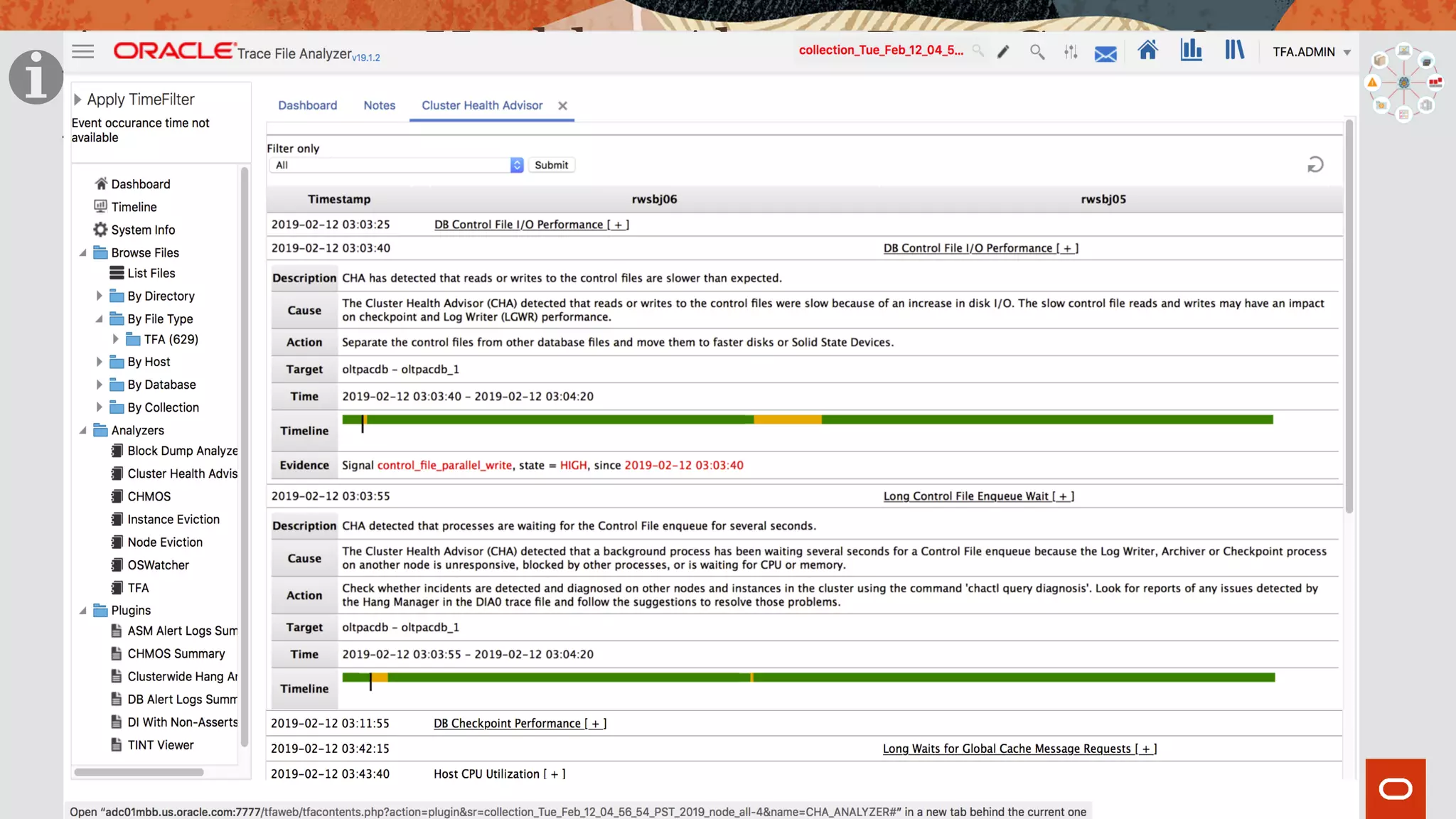Collapse Browse Files tree node
1456x819 pixels.
83,252
